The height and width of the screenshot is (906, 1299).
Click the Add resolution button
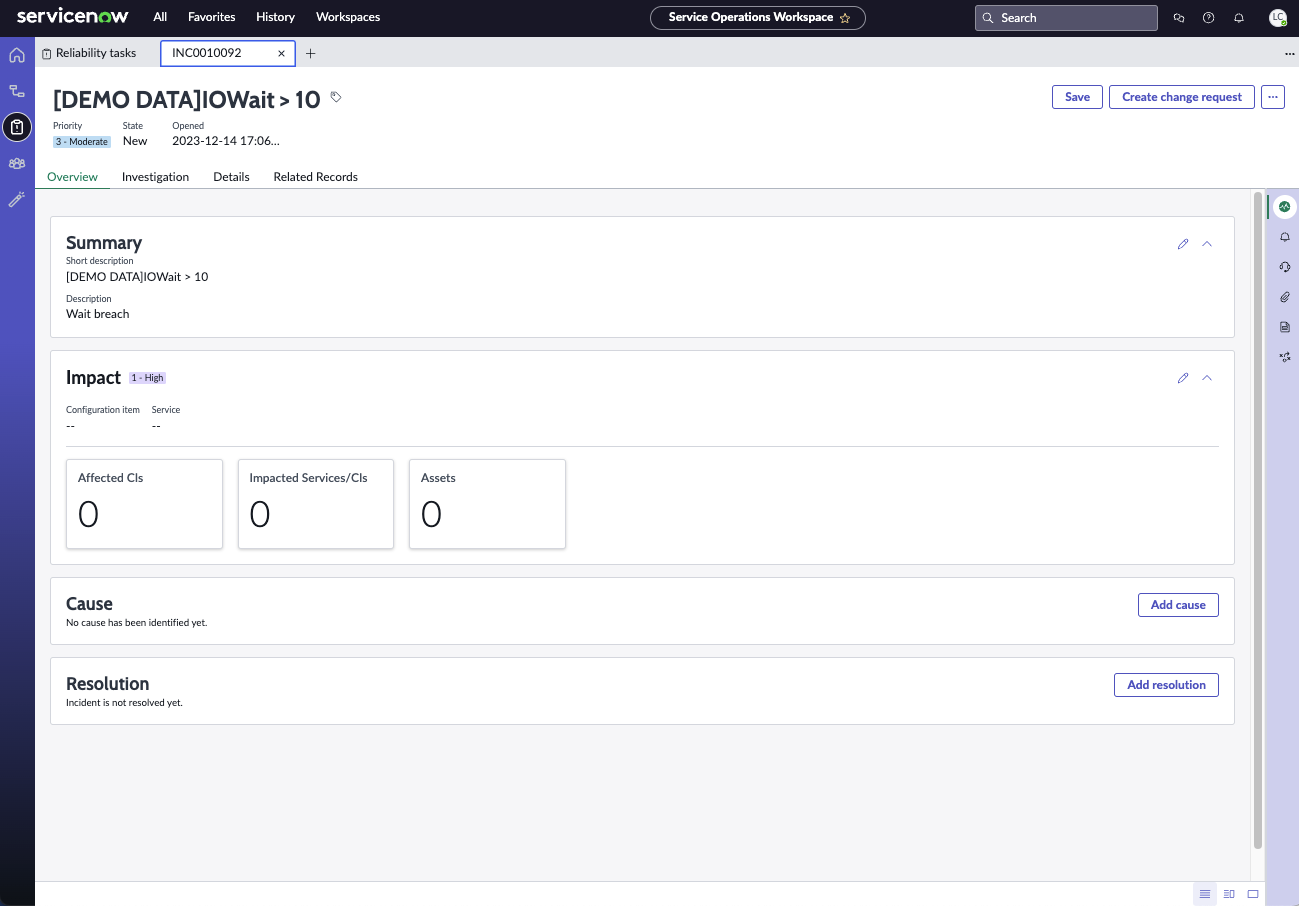pos(1166,685)
